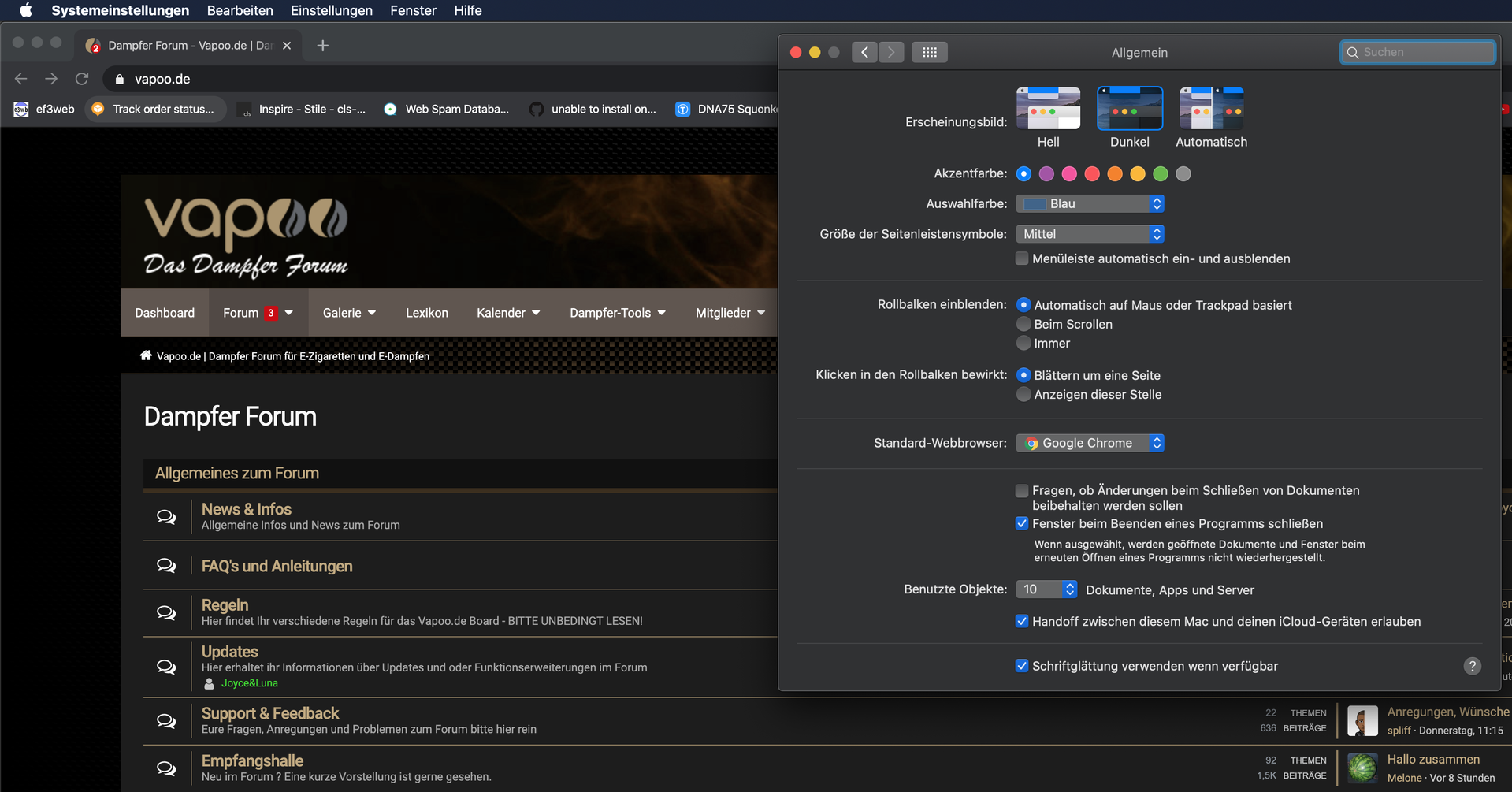The width and height of the screenshot is (1512, 792).
Task: Open the Apple menu
Action: pos(25,10)
